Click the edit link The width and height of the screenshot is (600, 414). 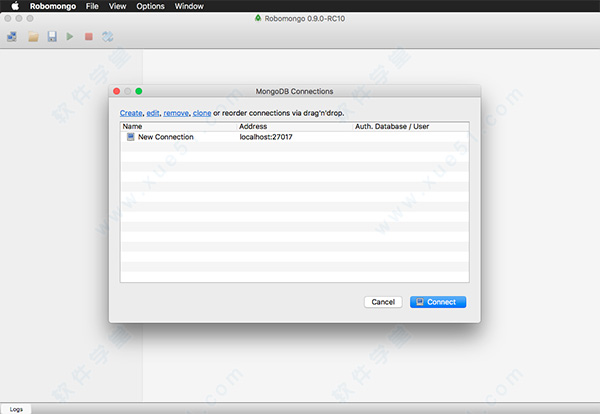(x=153, y=113)
